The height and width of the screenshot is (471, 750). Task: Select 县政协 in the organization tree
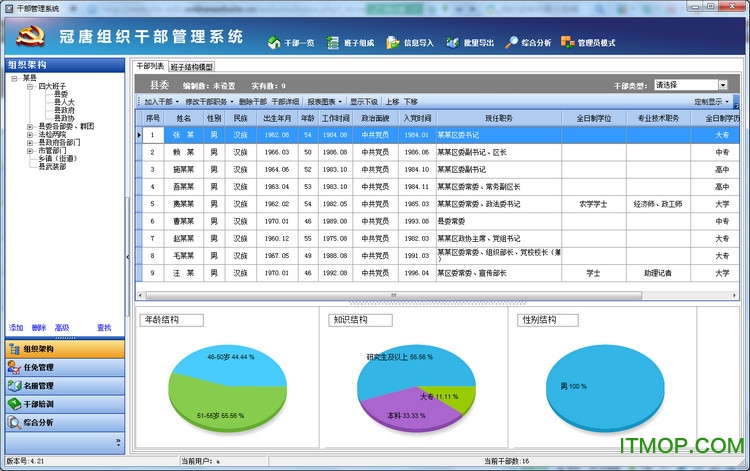pos(64,118)
